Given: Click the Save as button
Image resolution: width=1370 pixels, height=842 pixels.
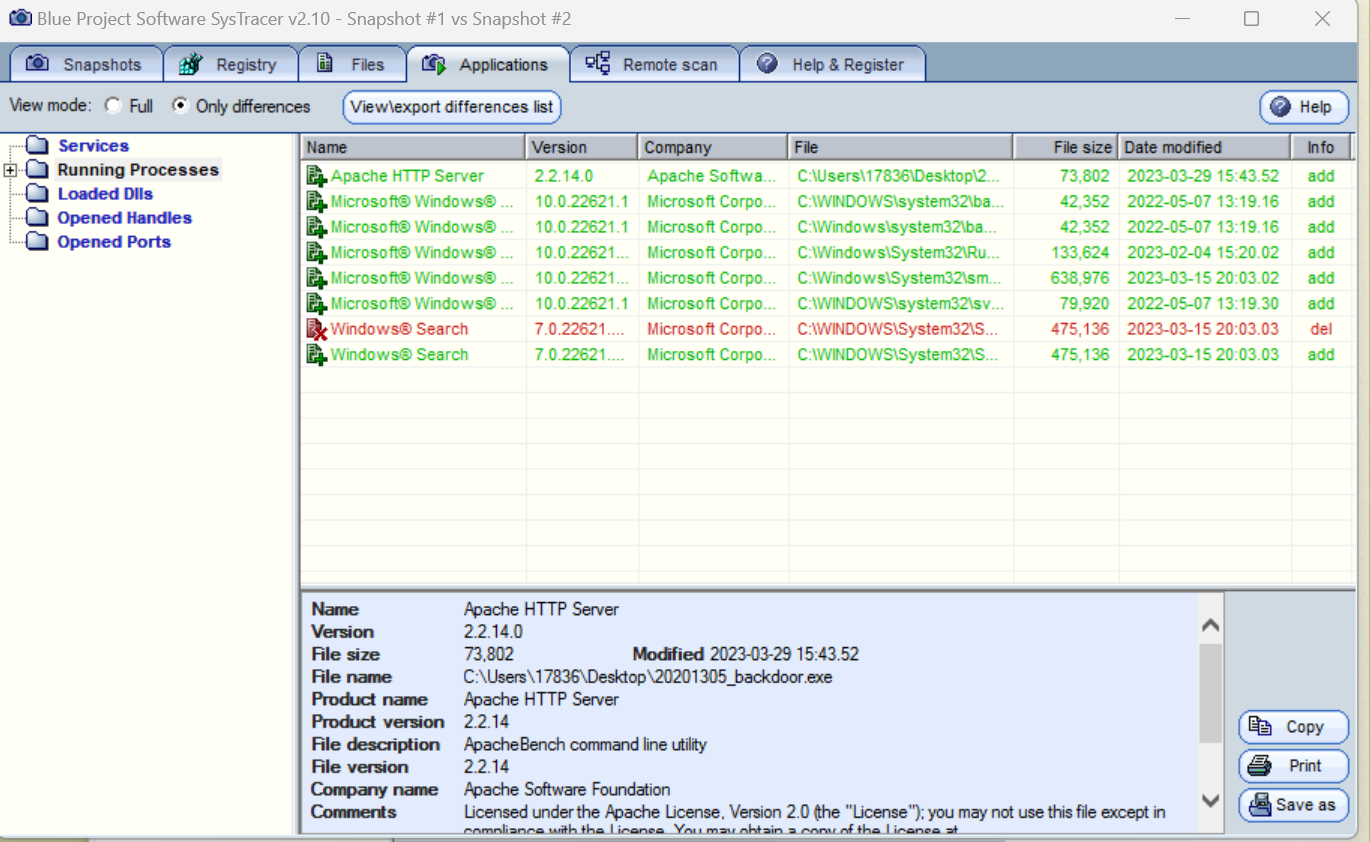Looking at the screenshot, I should click(1293, 805).
